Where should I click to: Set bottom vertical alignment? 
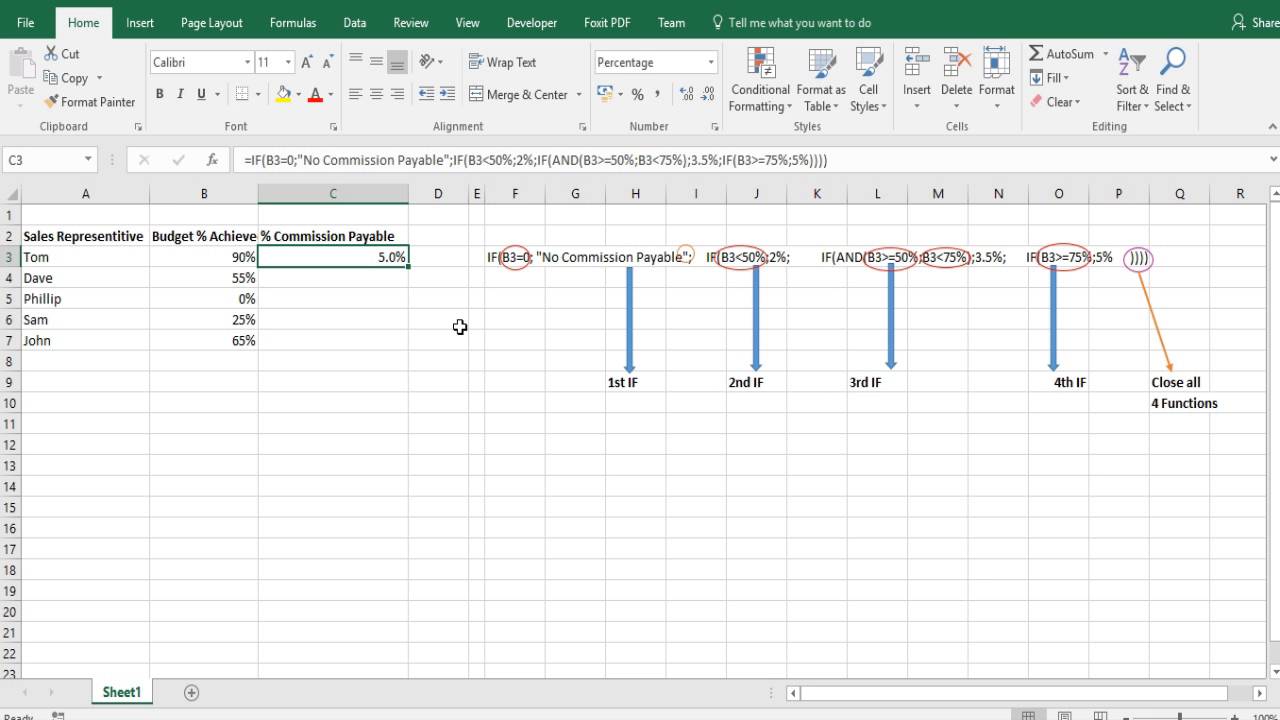[397, 62]
